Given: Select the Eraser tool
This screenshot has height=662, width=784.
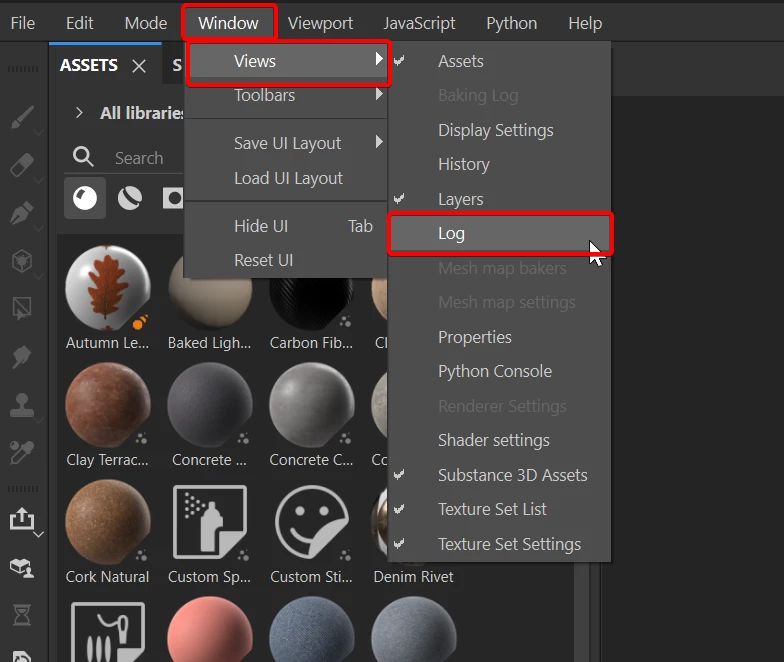Looking at the screenshot, I should (x=22, y=165).
